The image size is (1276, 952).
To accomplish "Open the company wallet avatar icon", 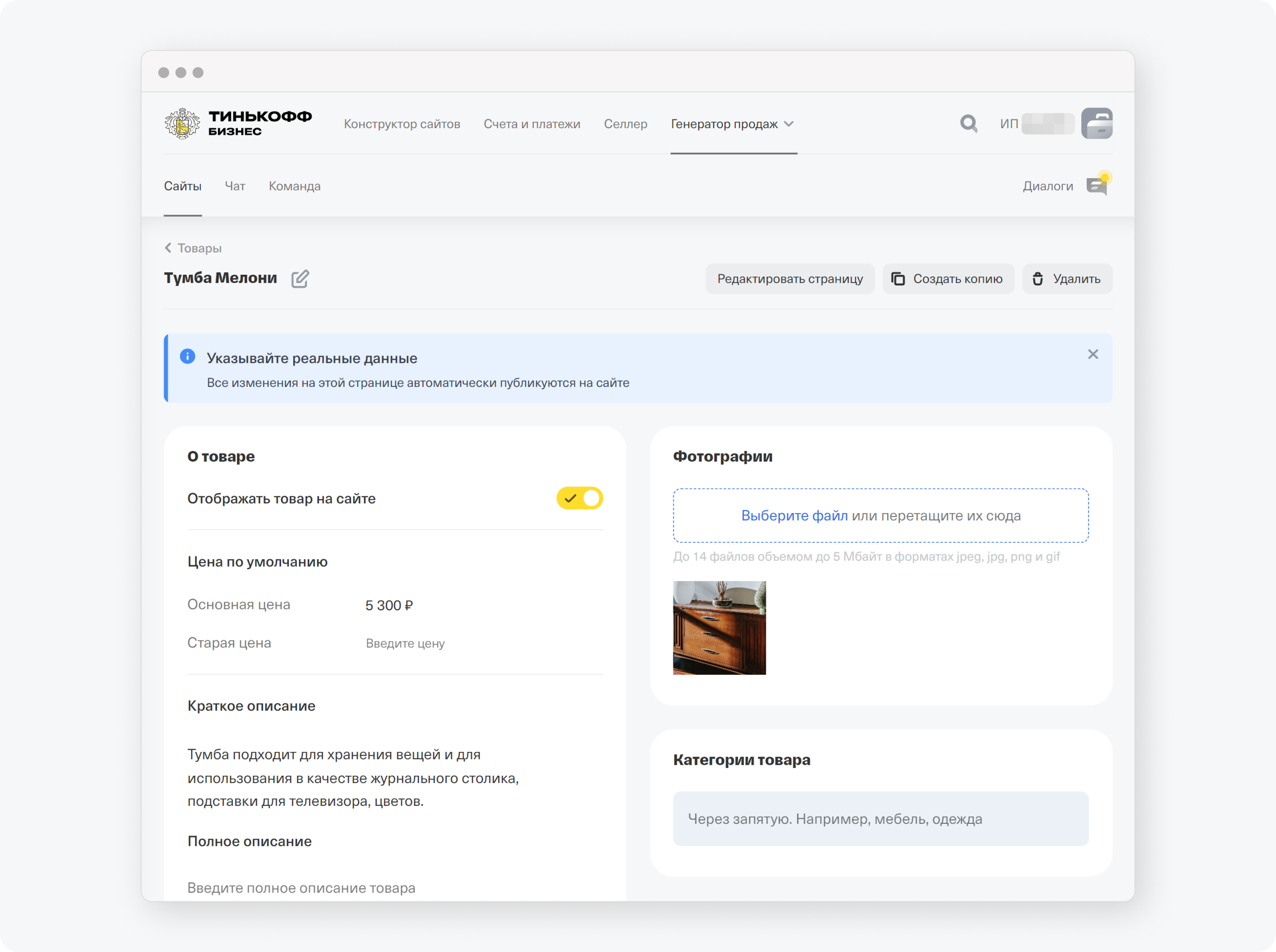I will pyautogui.click(x=1097, y=123).
